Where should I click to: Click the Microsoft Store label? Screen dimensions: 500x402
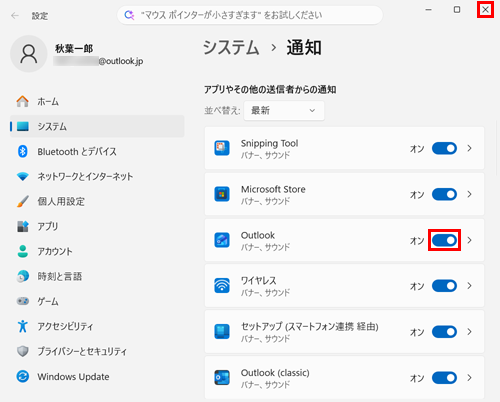pyautogui.click(x=273, y=189)
